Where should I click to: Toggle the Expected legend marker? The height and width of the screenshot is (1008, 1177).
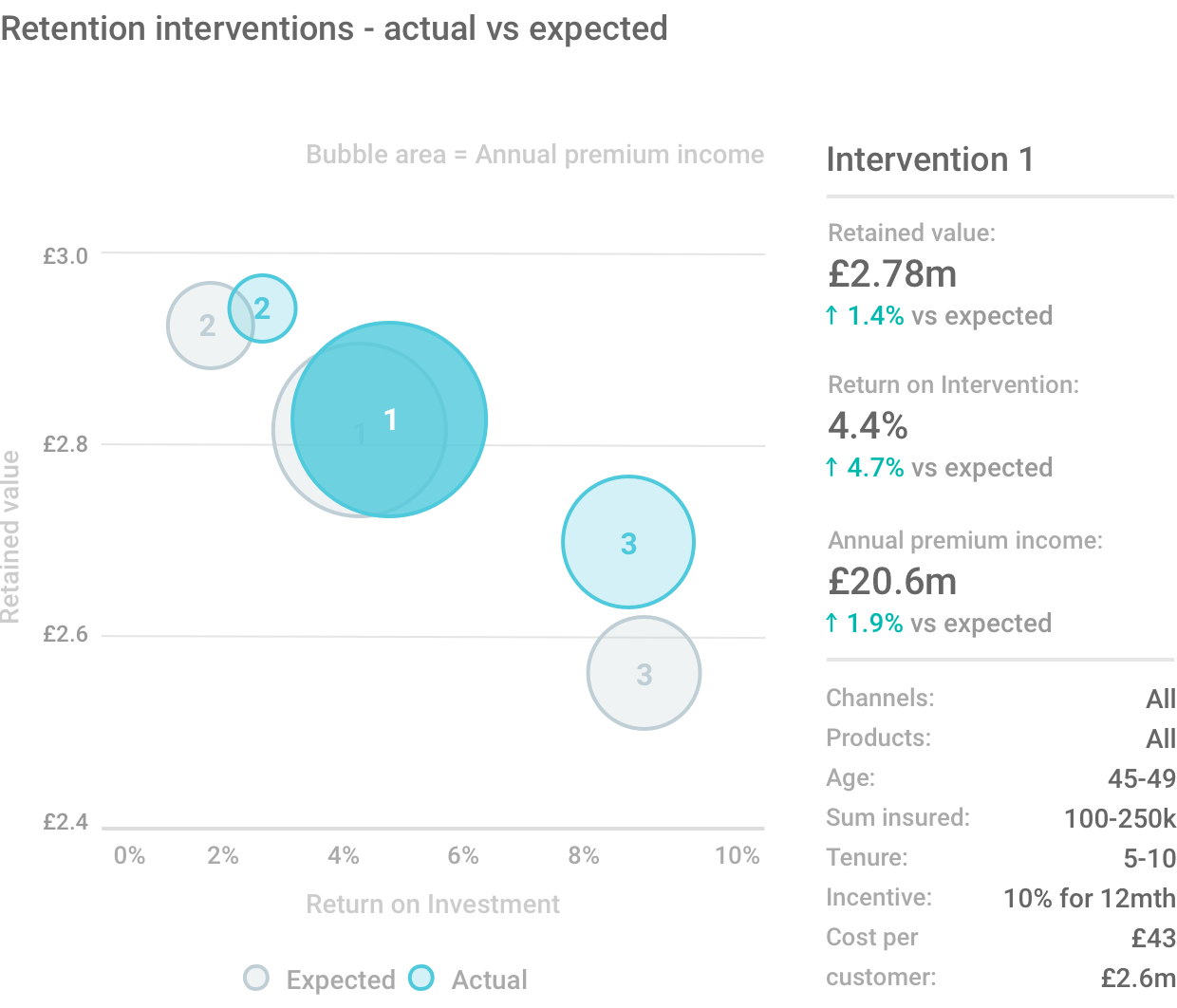[256, 979]
